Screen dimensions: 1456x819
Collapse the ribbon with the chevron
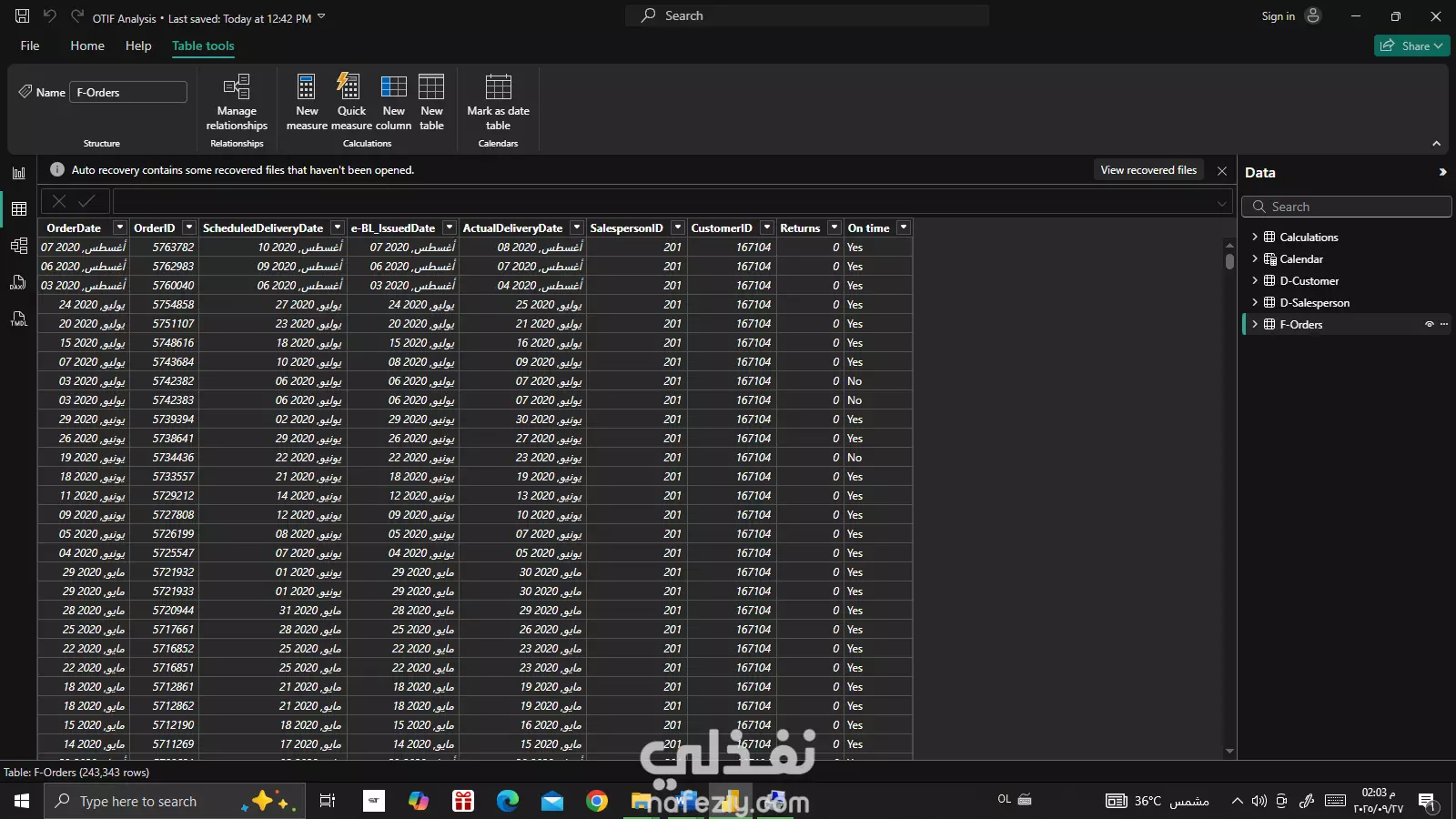click(x=1436, y=143)
